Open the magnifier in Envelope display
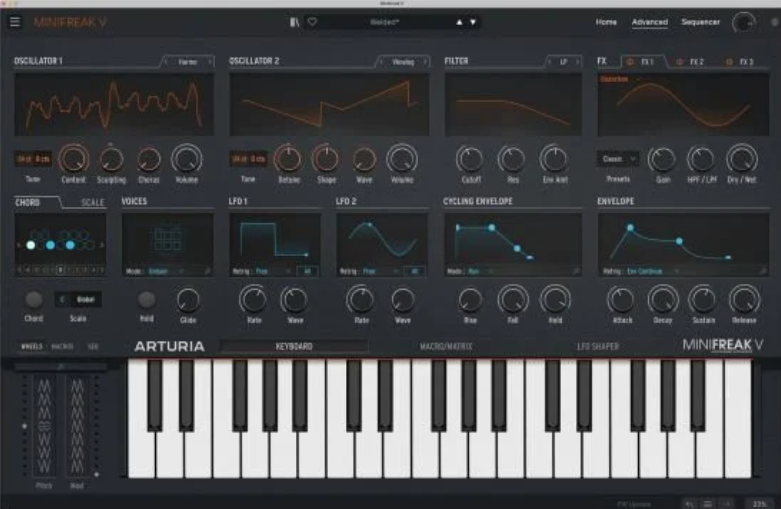The width and height of the screenshot is (781, 509). pos(763,271)
